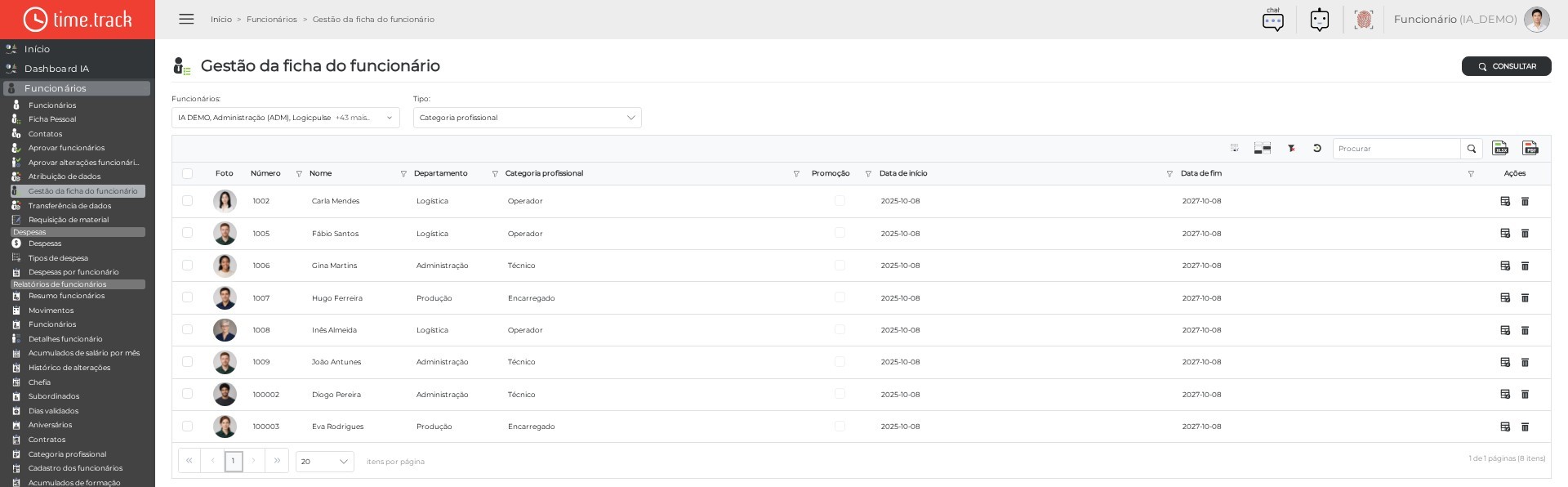This screenshot has width=1568, height=487.
Task: Open the Nome column filter
Action: (403, 174)
